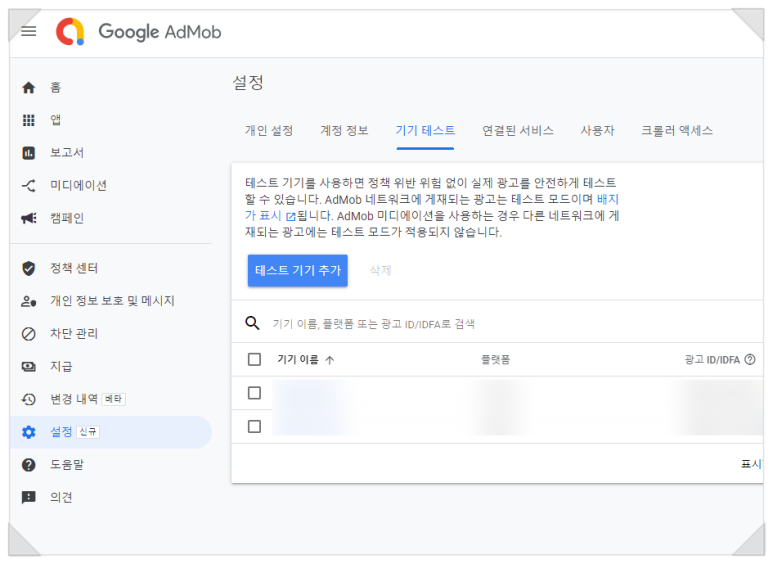The height and width of the screenshot is (564, 773).
Task: Open 도움말 in the sidebar
Action: pos(67,464)
